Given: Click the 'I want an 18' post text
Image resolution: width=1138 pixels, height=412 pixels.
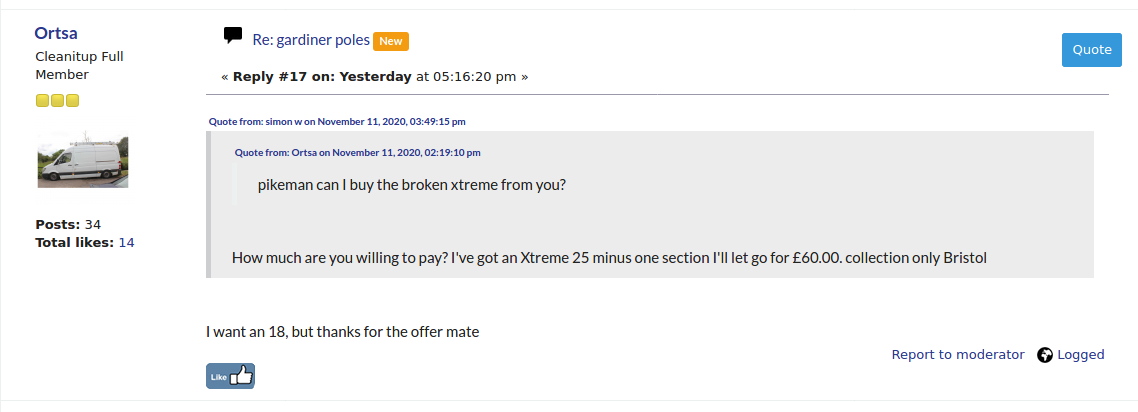Looking at the screenshot, I should click(x=343, y=332).
